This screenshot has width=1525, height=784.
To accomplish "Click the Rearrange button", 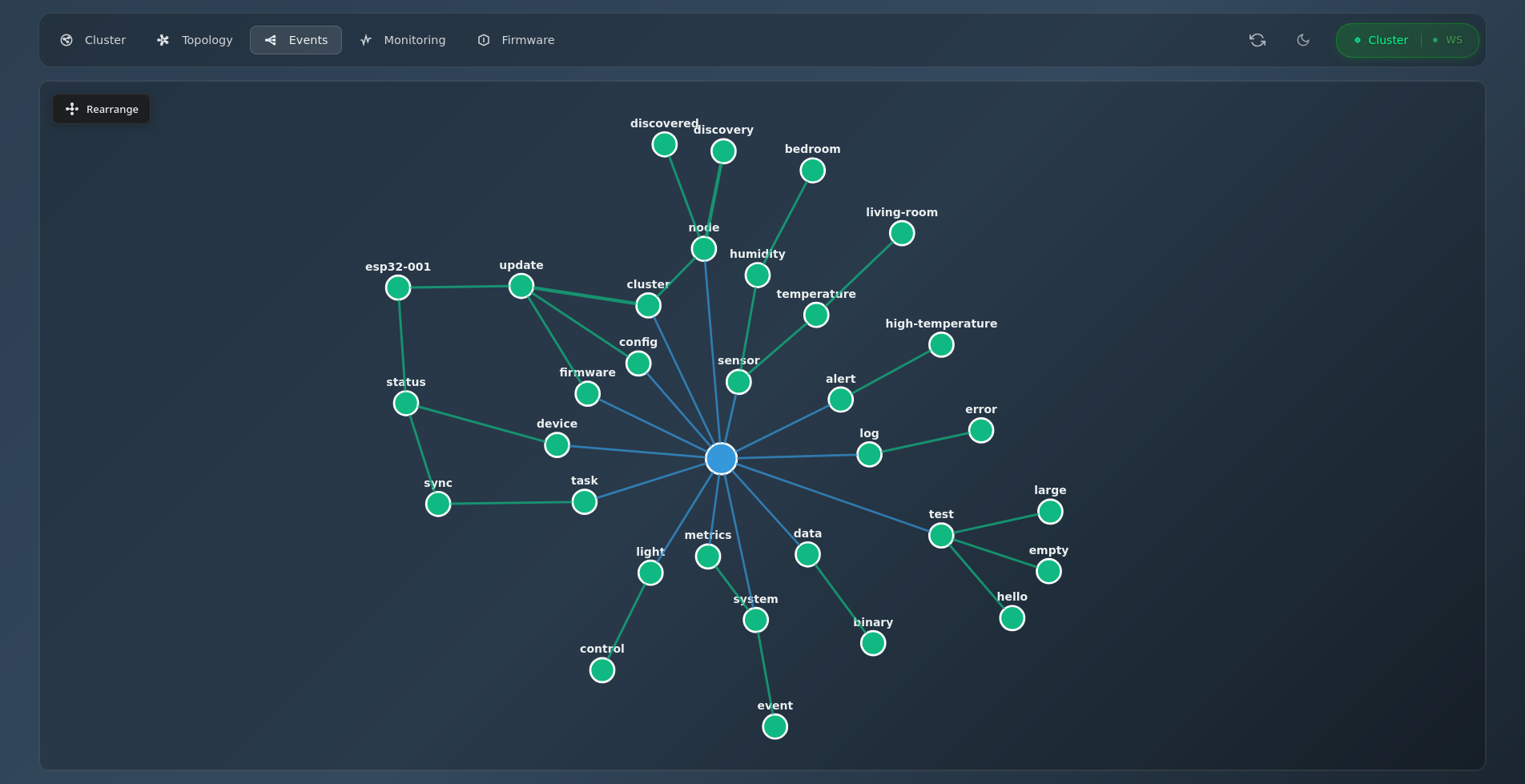I will (101, 109).
